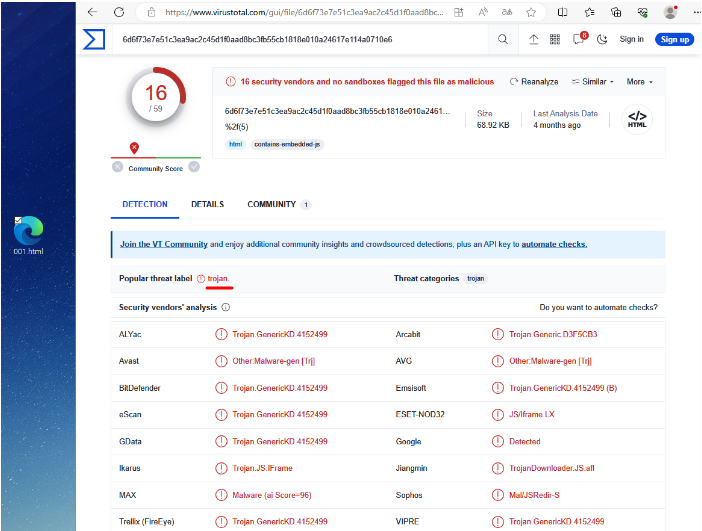
Task: Click the contains-embedded-js tag chip
Action: pyautogui.click(x=287, y=144)
